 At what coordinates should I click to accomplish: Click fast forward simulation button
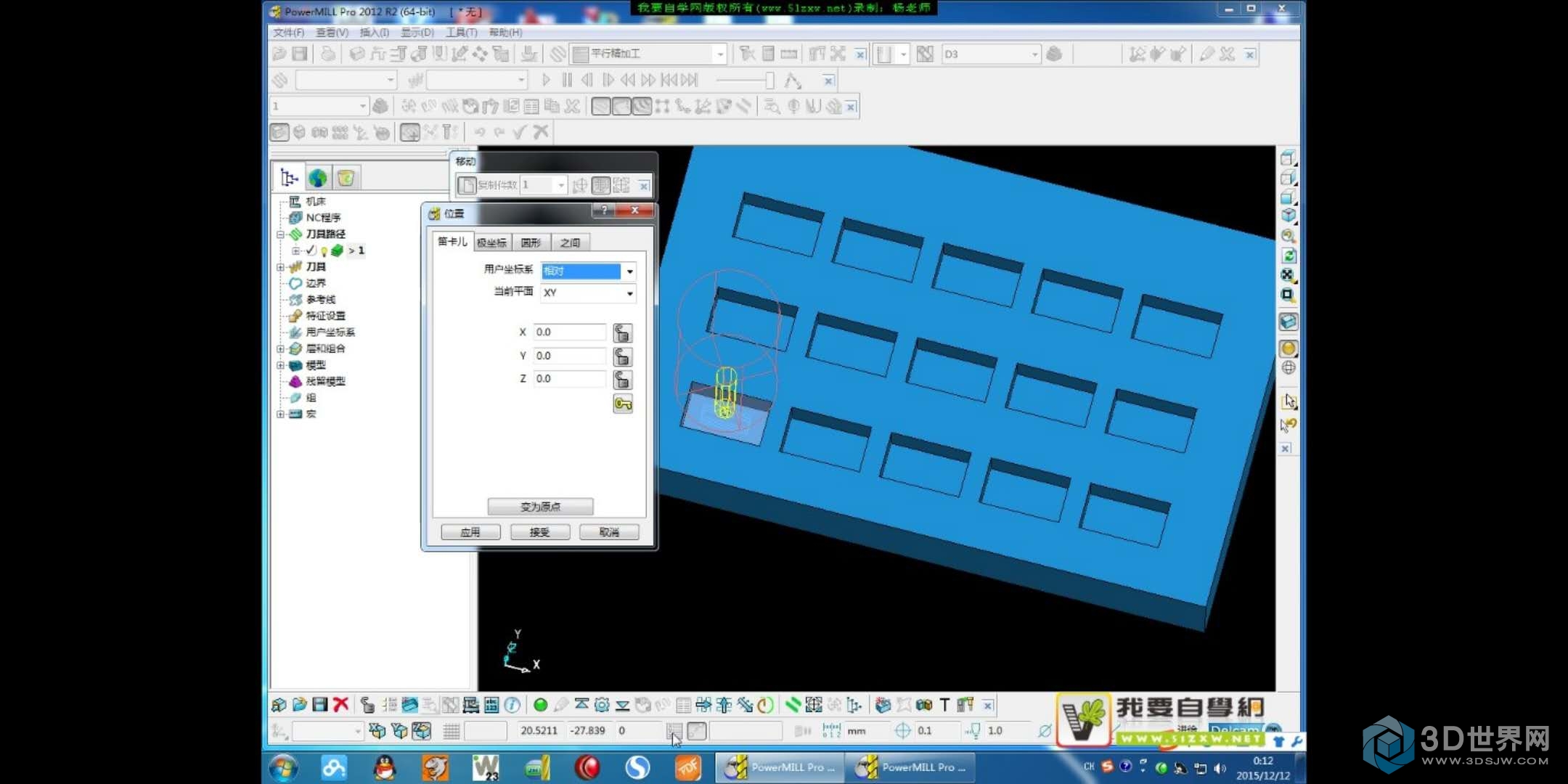tap(648, 80)
